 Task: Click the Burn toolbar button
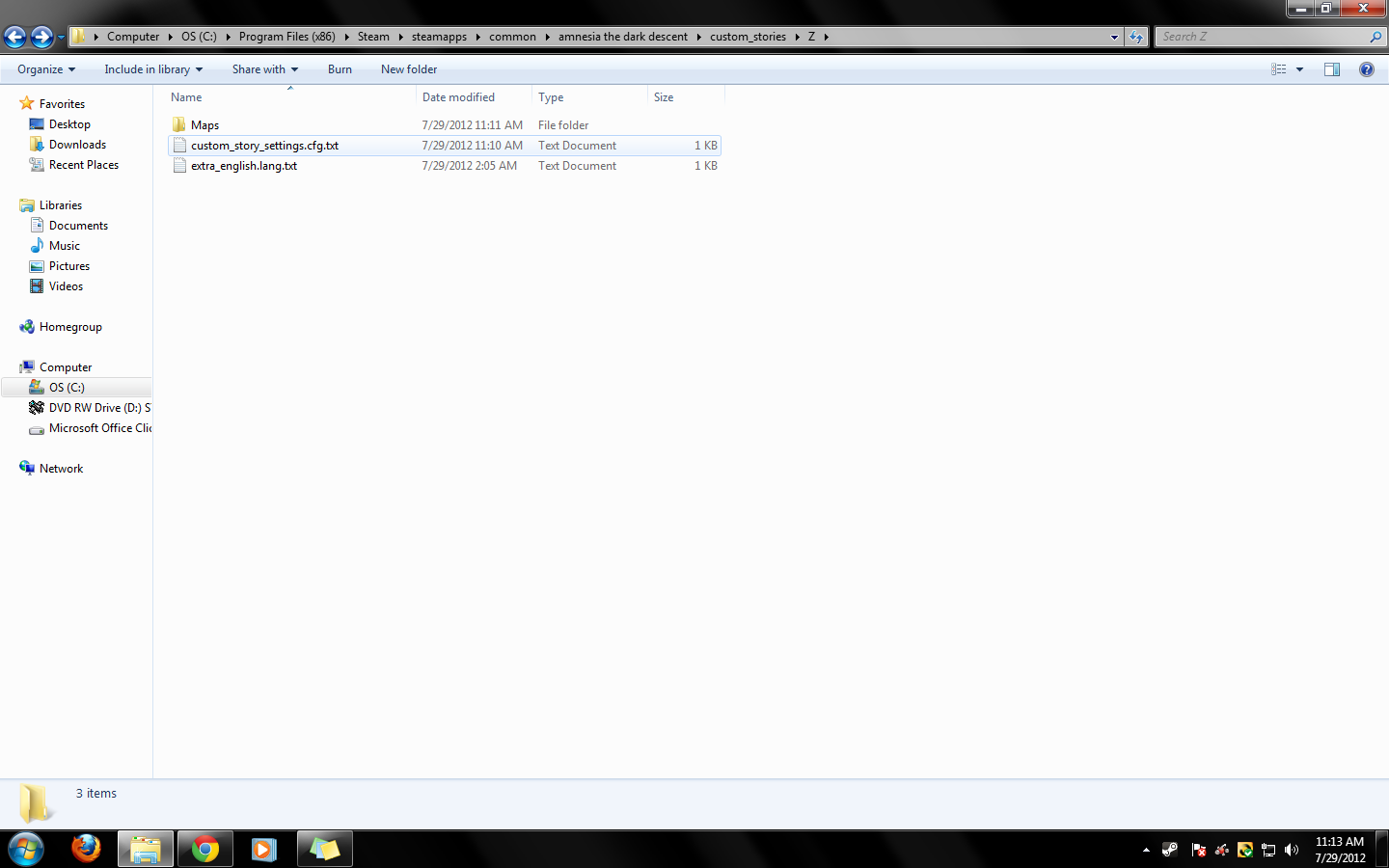pyautogui.click(x=340, y=69)
